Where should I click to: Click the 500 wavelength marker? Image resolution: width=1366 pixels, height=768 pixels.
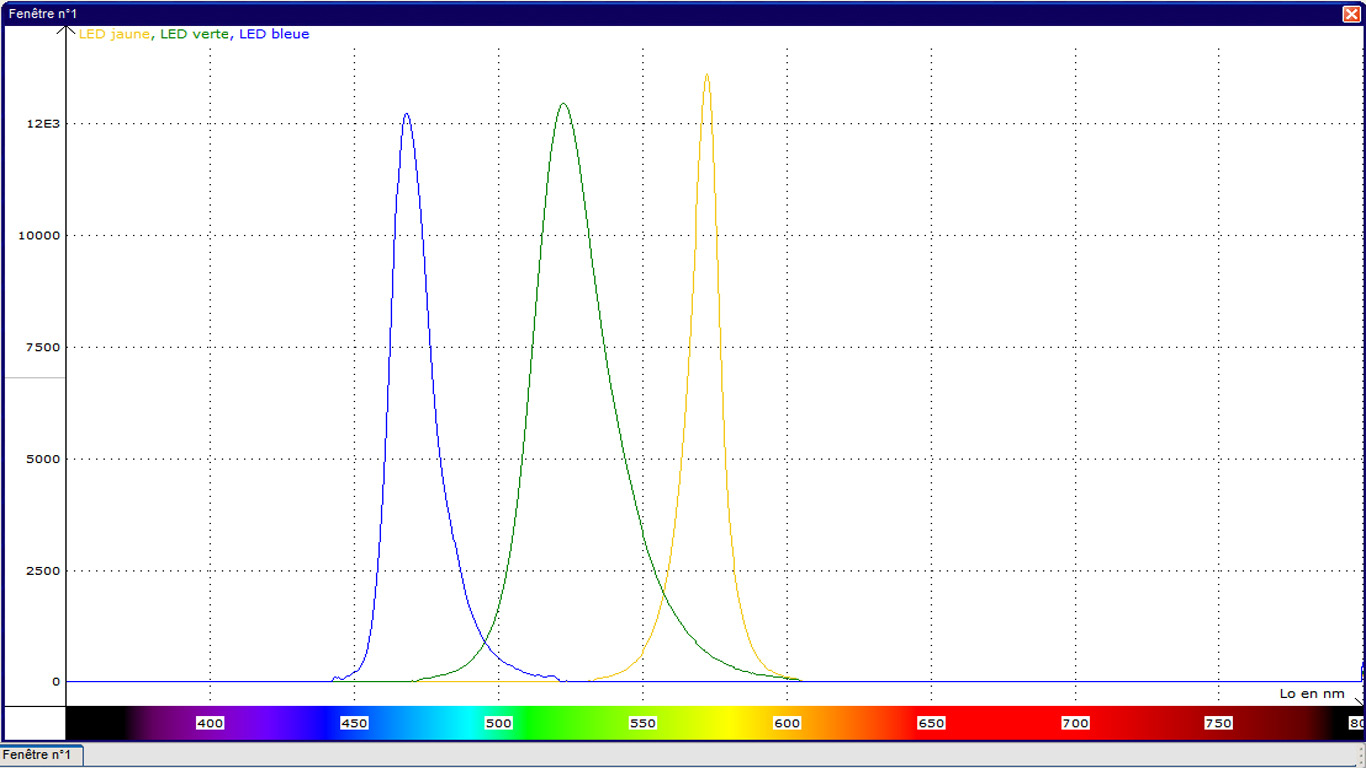click(498, 723)
